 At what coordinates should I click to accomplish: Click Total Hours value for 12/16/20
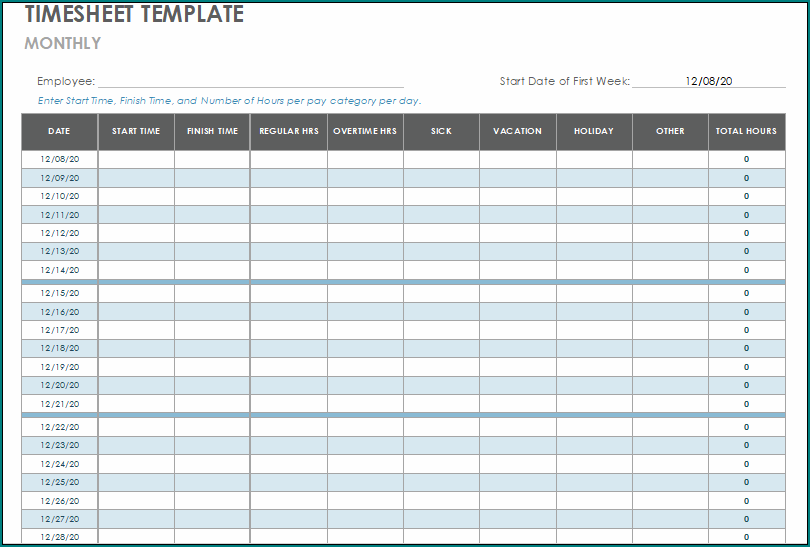click(747, 312)
